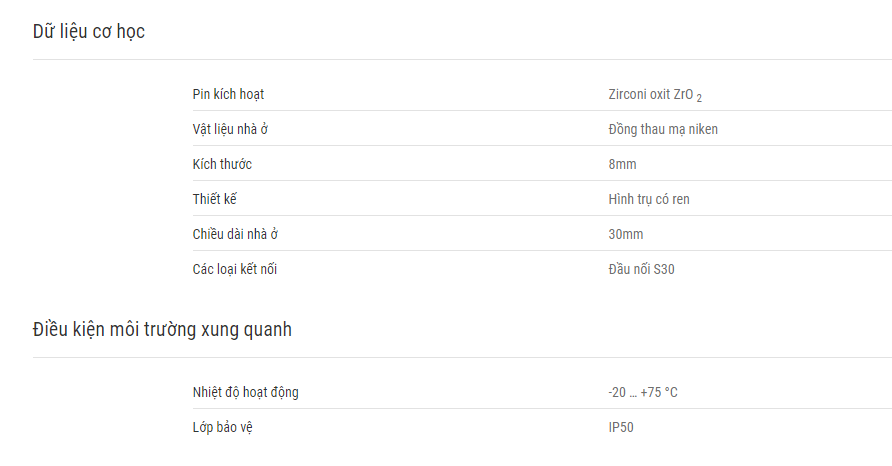Click the 'Hình trụ có ren' value
This screenshot has height=466, width=892.
point(649,199)
